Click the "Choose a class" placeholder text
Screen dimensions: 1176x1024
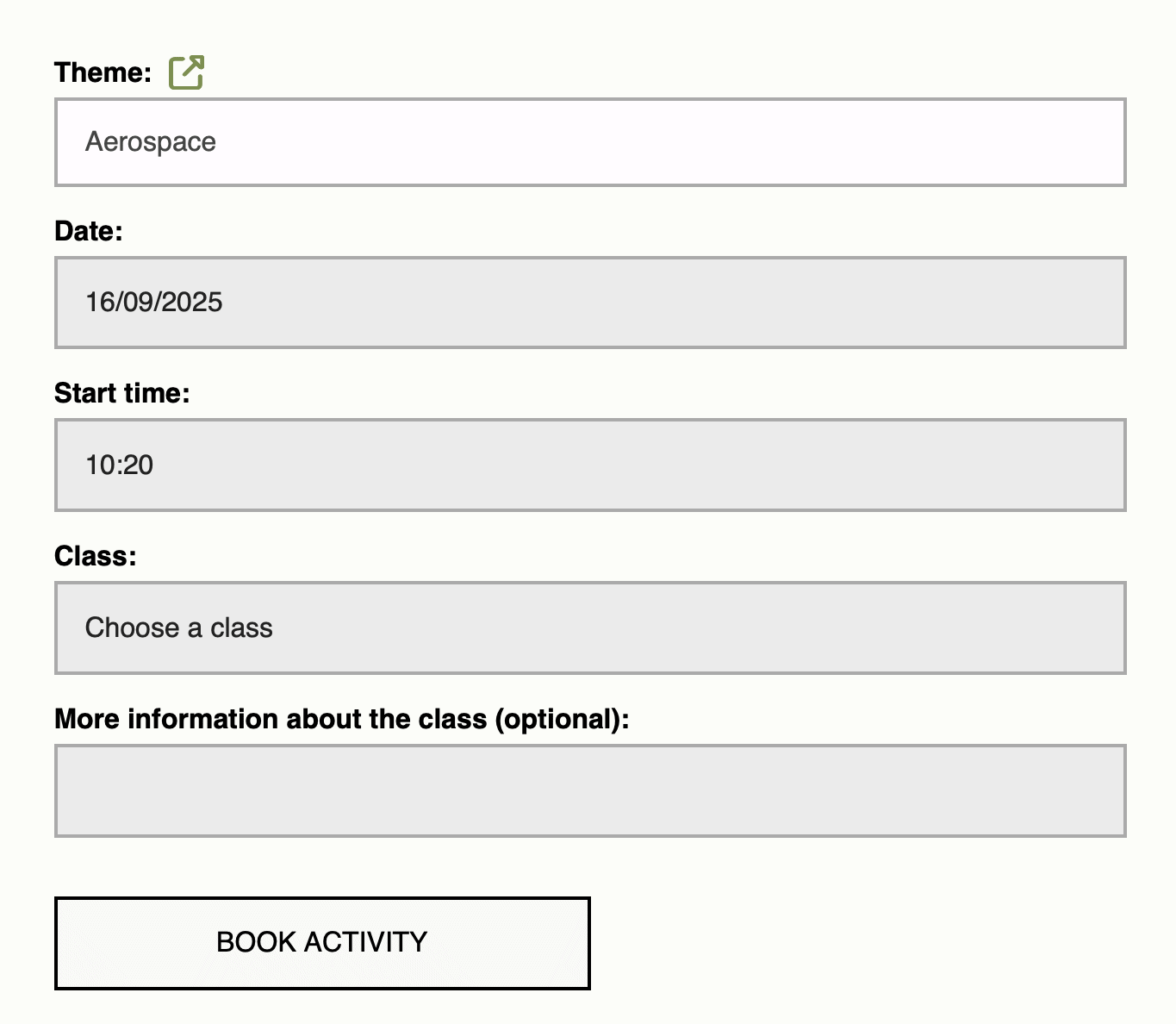[179, 628]
